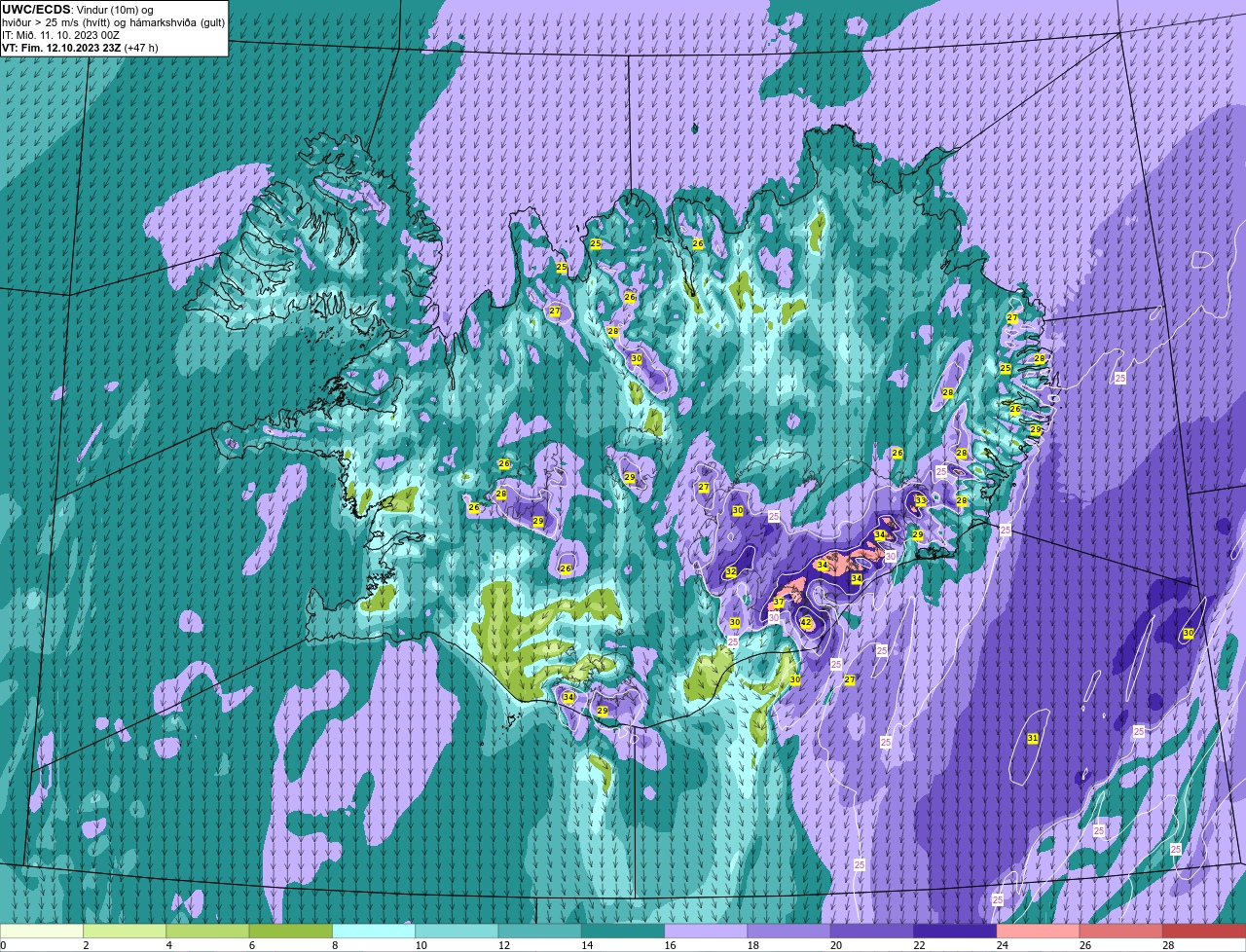Click the yellow max gust label 42

(806, 623)
